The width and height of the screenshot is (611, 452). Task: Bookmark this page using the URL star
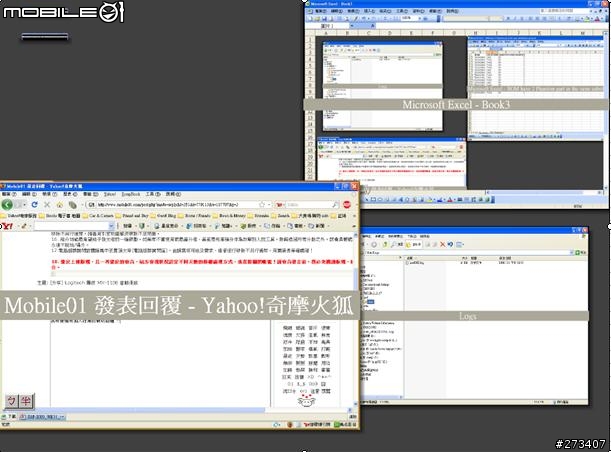coord(262,204)
